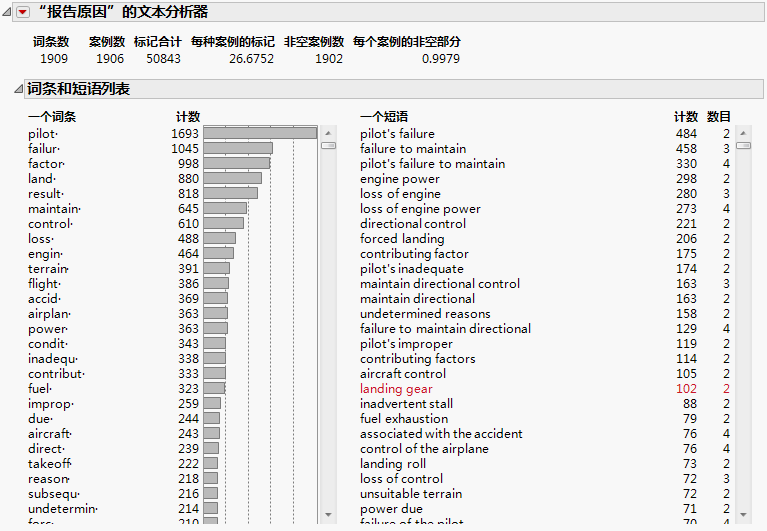Select the term 'pilot·' in the term list

click(x=43, y=134)
